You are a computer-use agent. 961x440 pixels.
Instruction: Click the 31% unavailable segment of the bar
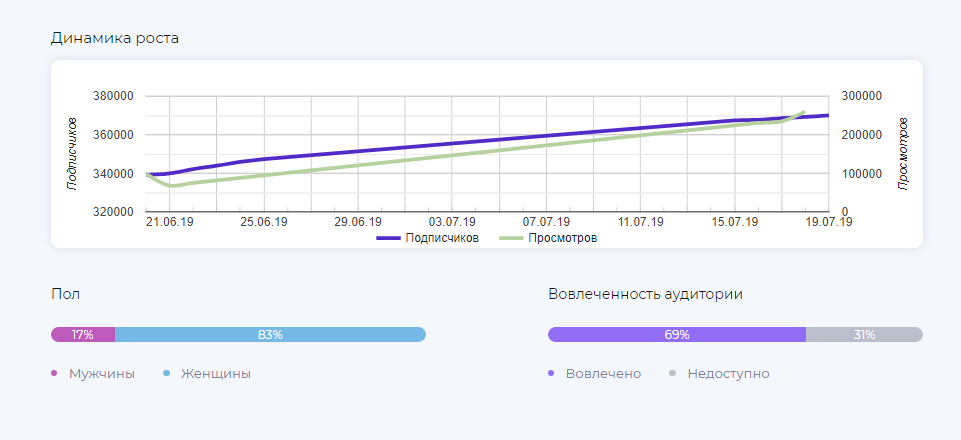[864, 335]
